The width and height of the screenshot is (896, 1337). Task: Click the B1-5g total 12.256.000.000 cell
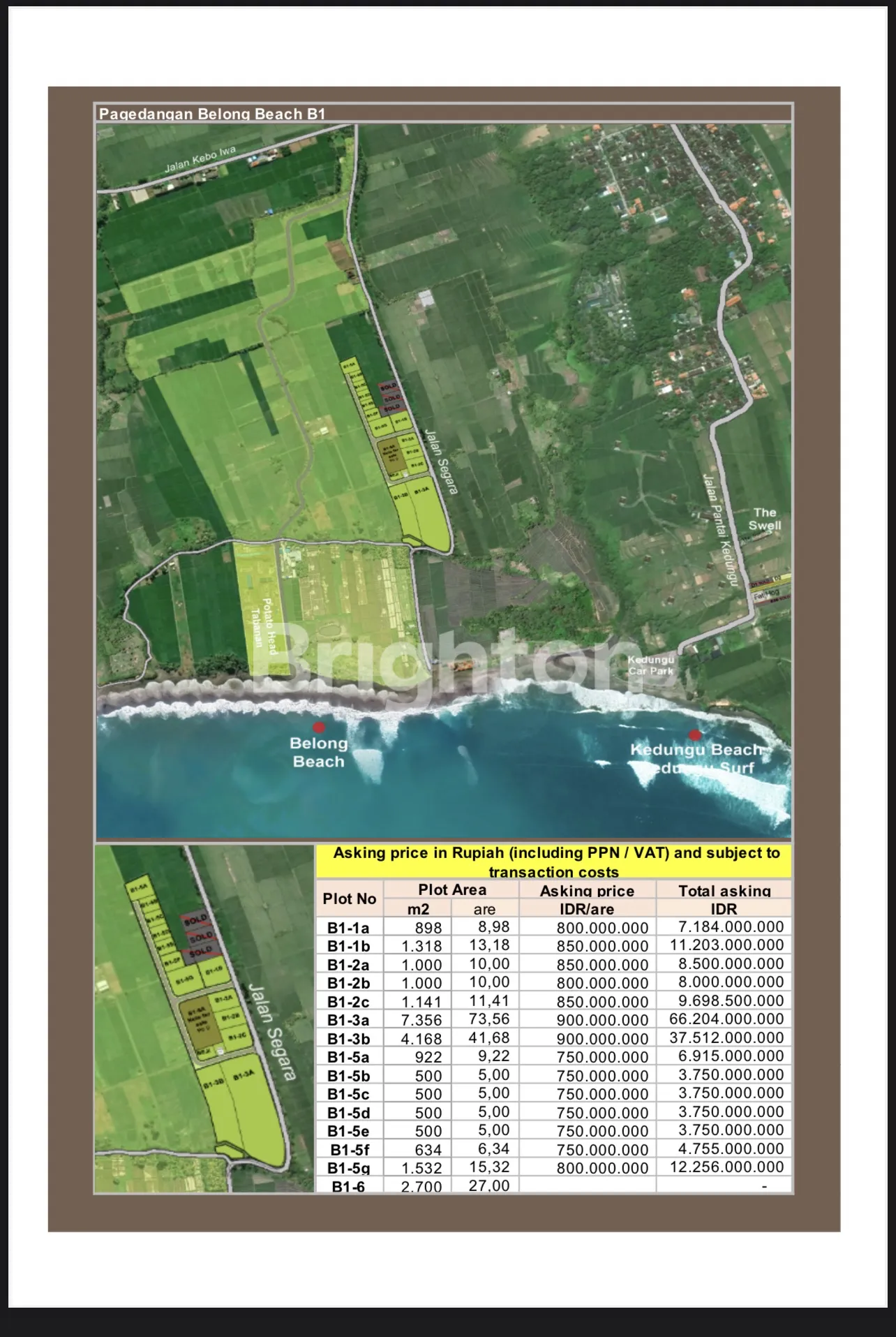coord(726,1167)
